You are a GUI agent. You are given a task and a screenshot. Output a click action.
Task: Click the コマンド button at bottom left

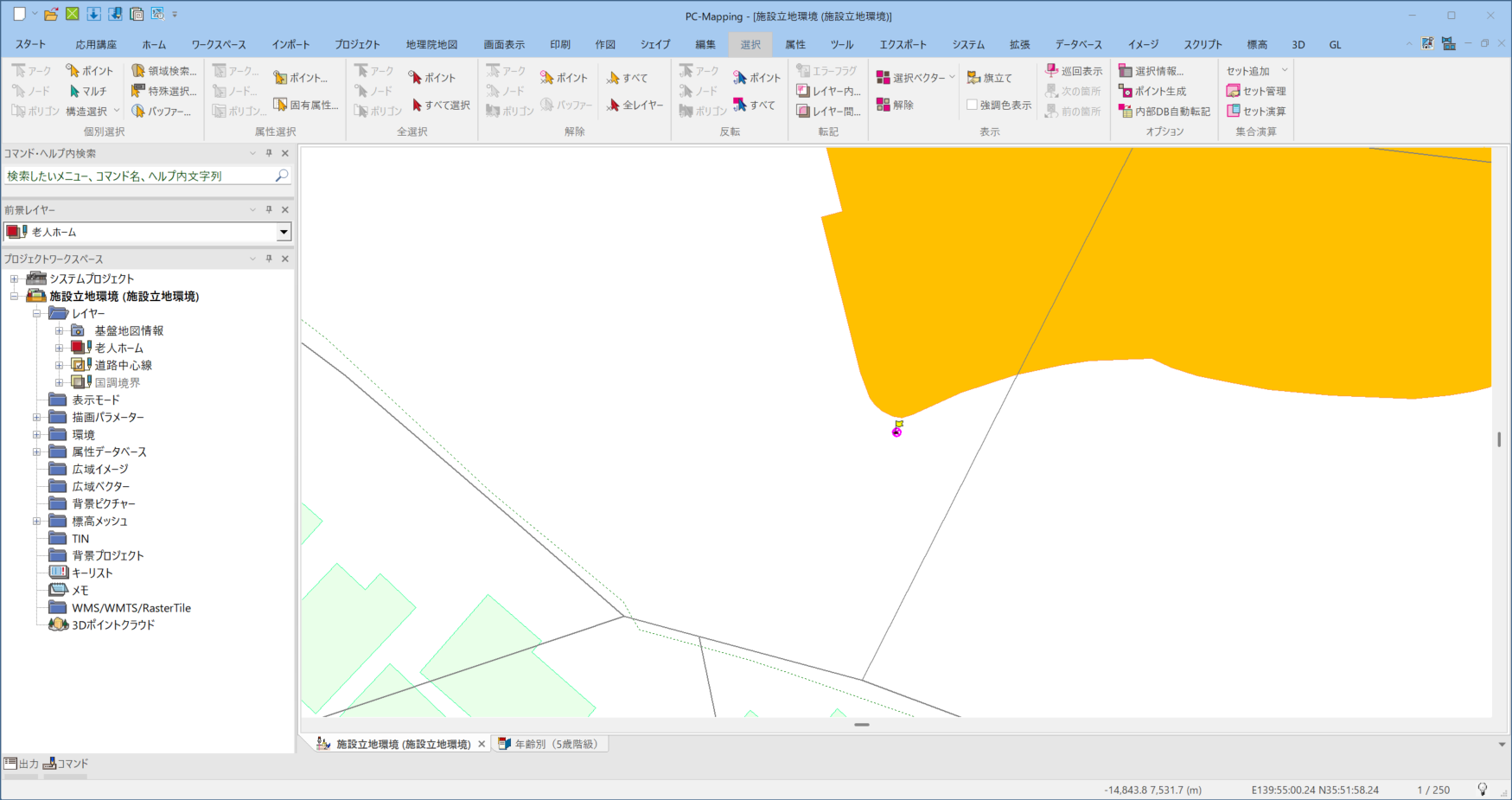click(x=67, y=764)
